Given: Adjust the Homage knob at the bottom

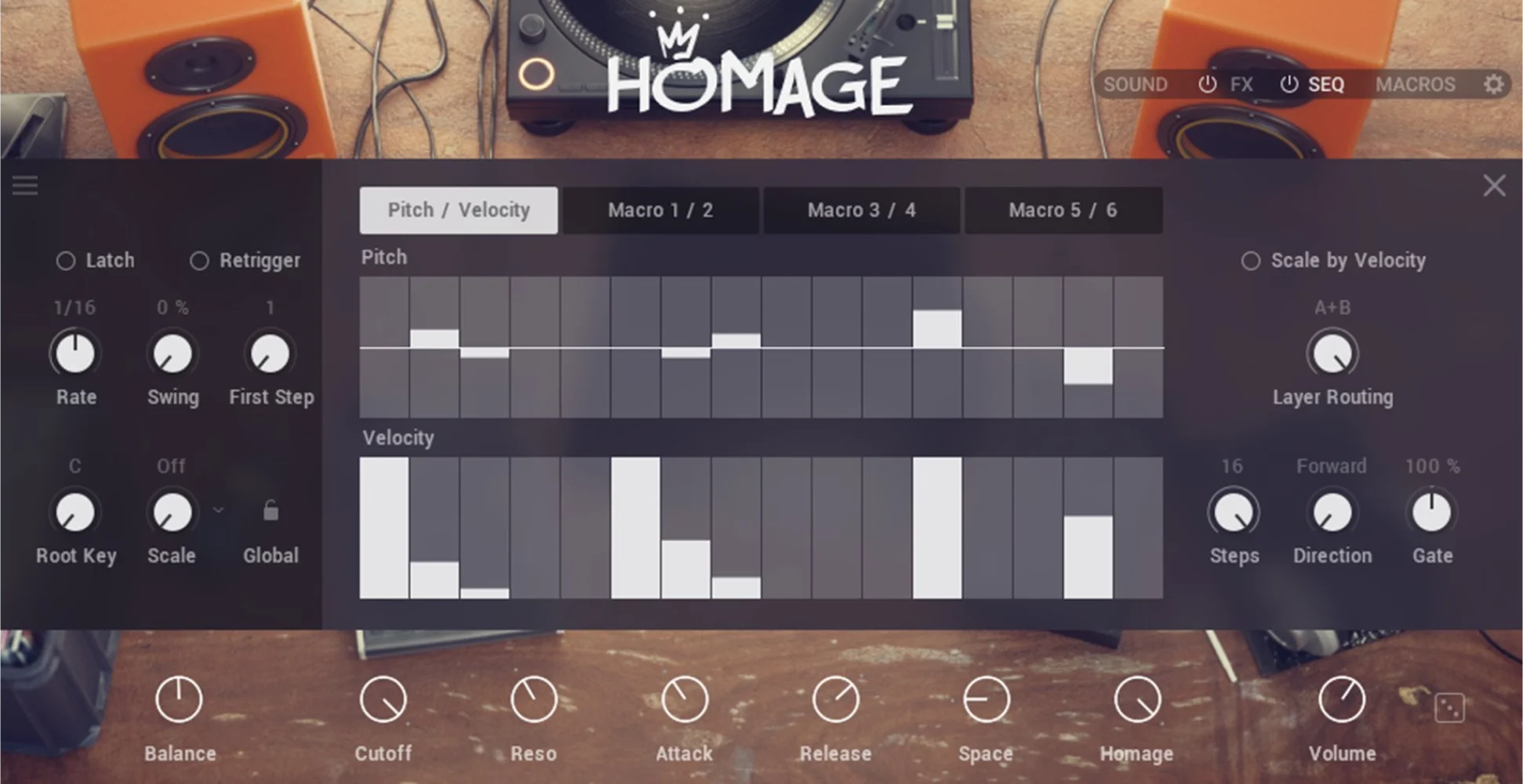Looking at the screenshot, I should coord(1136,698).
